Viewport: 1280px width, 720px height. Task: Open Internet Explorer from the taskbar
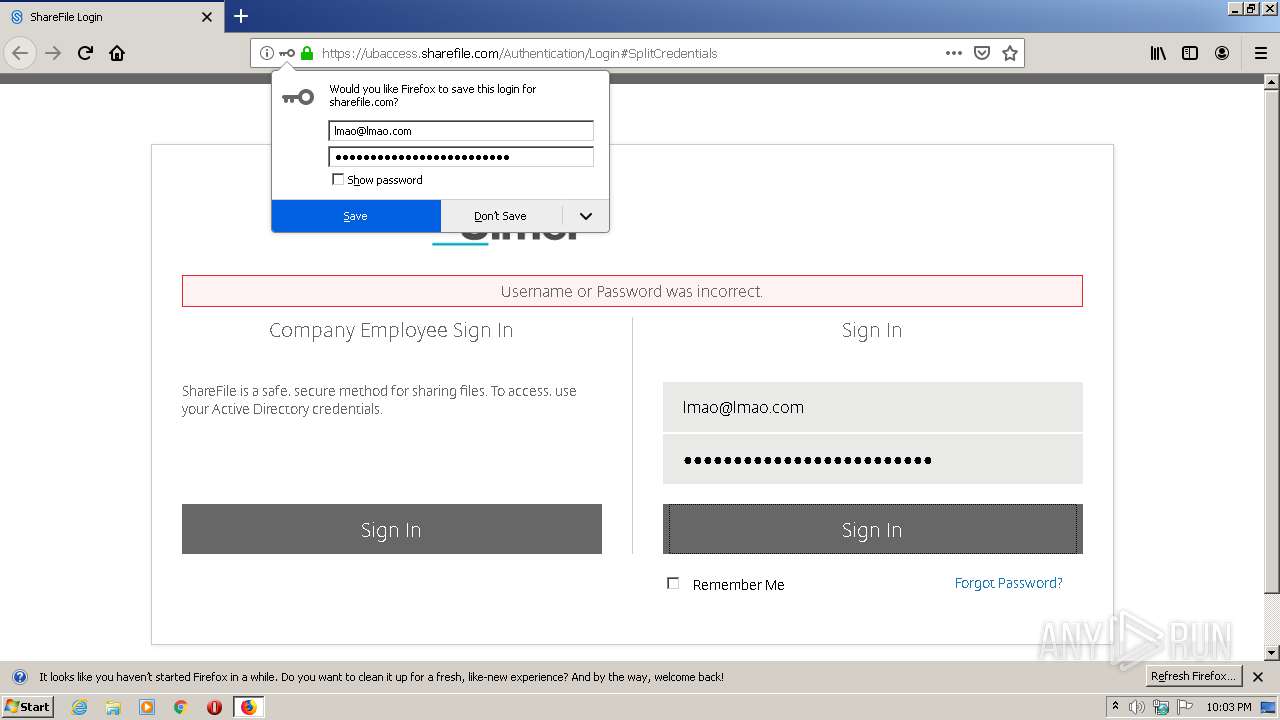tap(80, 707)
